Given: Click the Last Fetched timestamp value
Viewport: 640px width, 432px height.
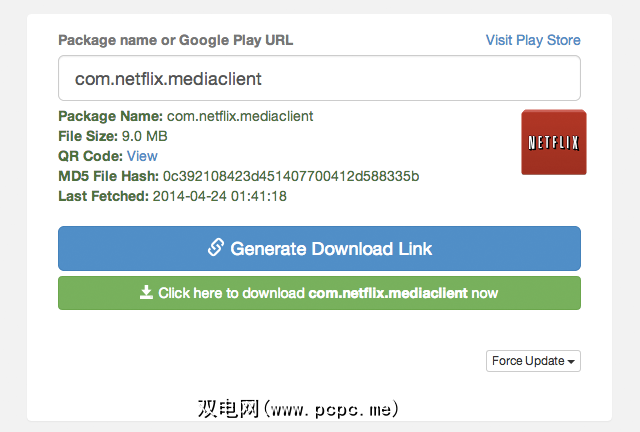Looking at the screenshot, I should 220,196.
